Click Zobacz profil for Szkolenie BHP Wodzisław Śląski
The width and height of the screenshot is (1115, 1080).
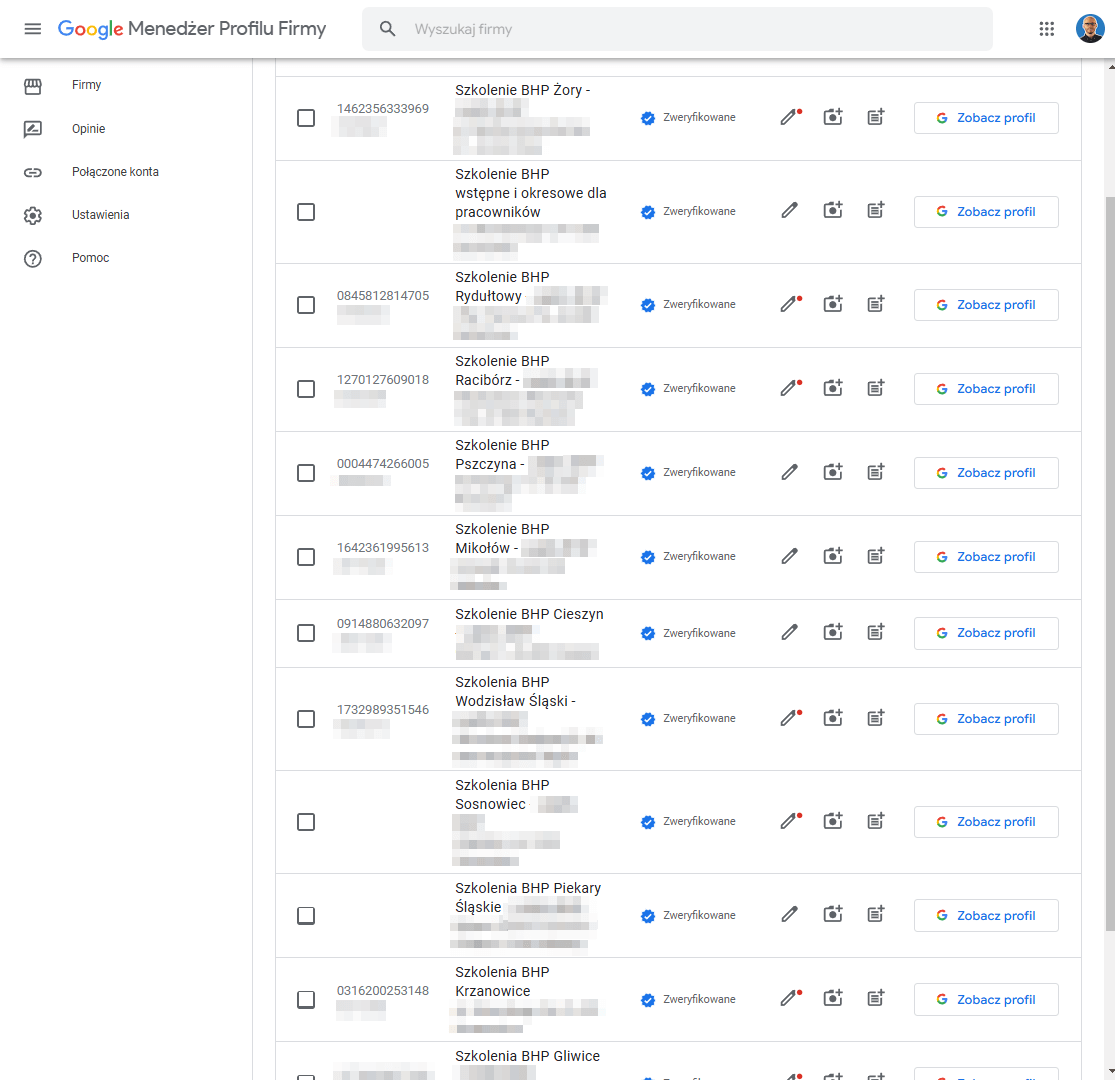(985, 718)
